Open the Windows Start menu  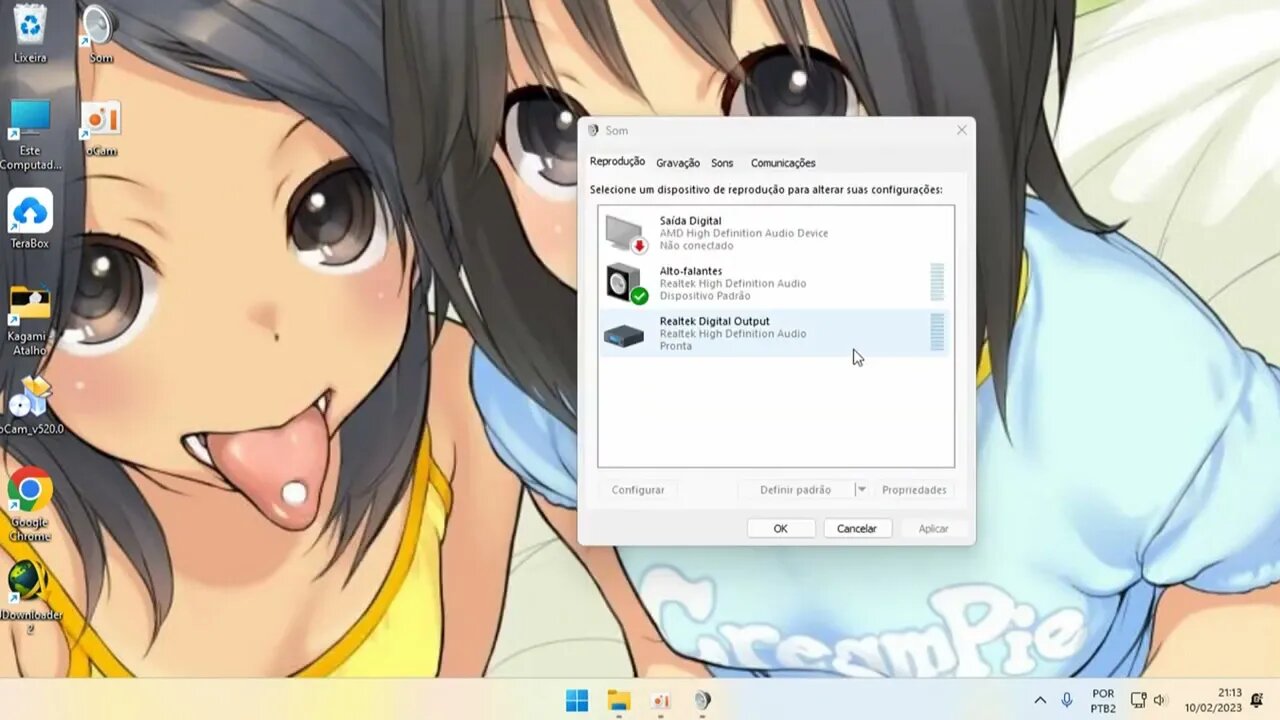click(577, 701)
